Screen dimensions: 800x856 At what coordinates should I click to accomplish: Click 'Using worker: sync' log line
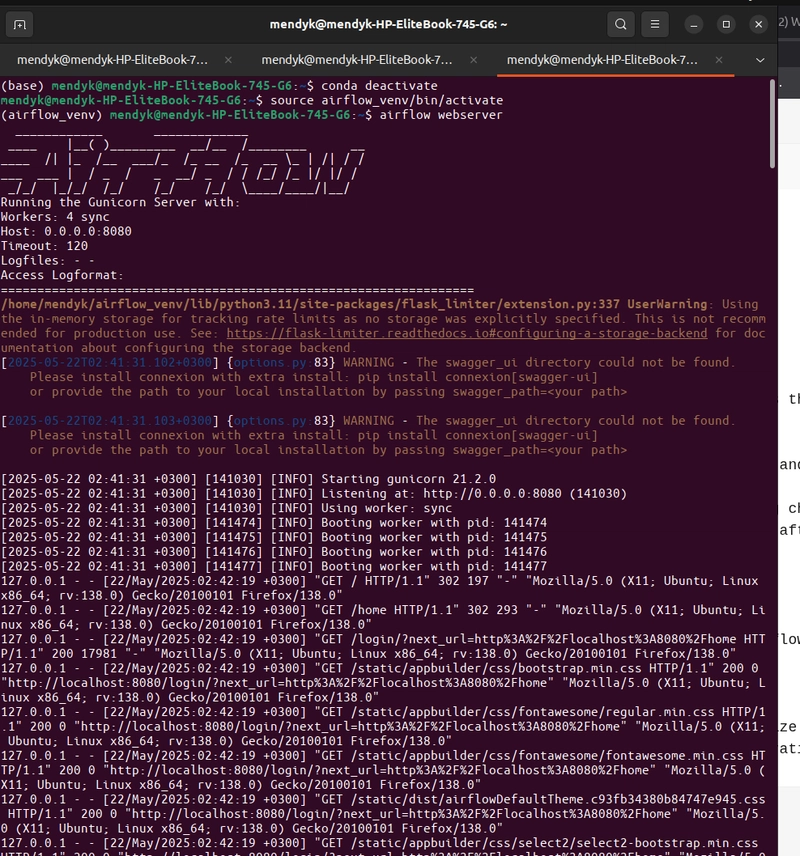tap(227, 508)
